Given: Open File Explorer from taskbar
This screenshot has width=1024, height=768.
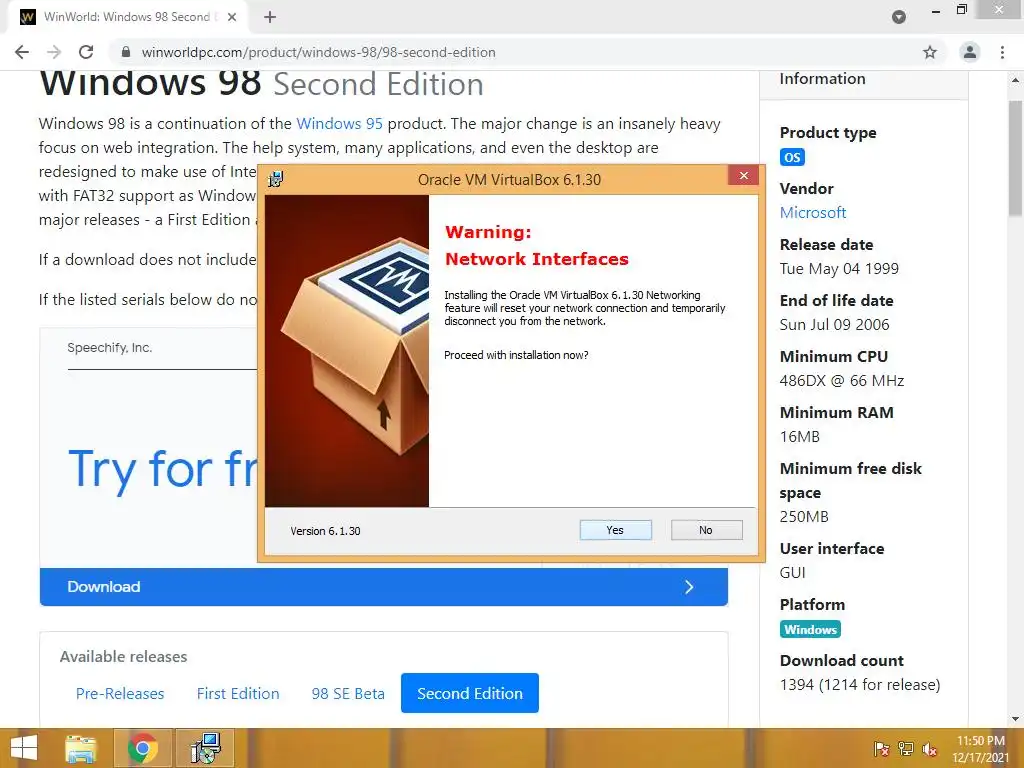Looking at the screenshot, I should click(x=80, y=748).
